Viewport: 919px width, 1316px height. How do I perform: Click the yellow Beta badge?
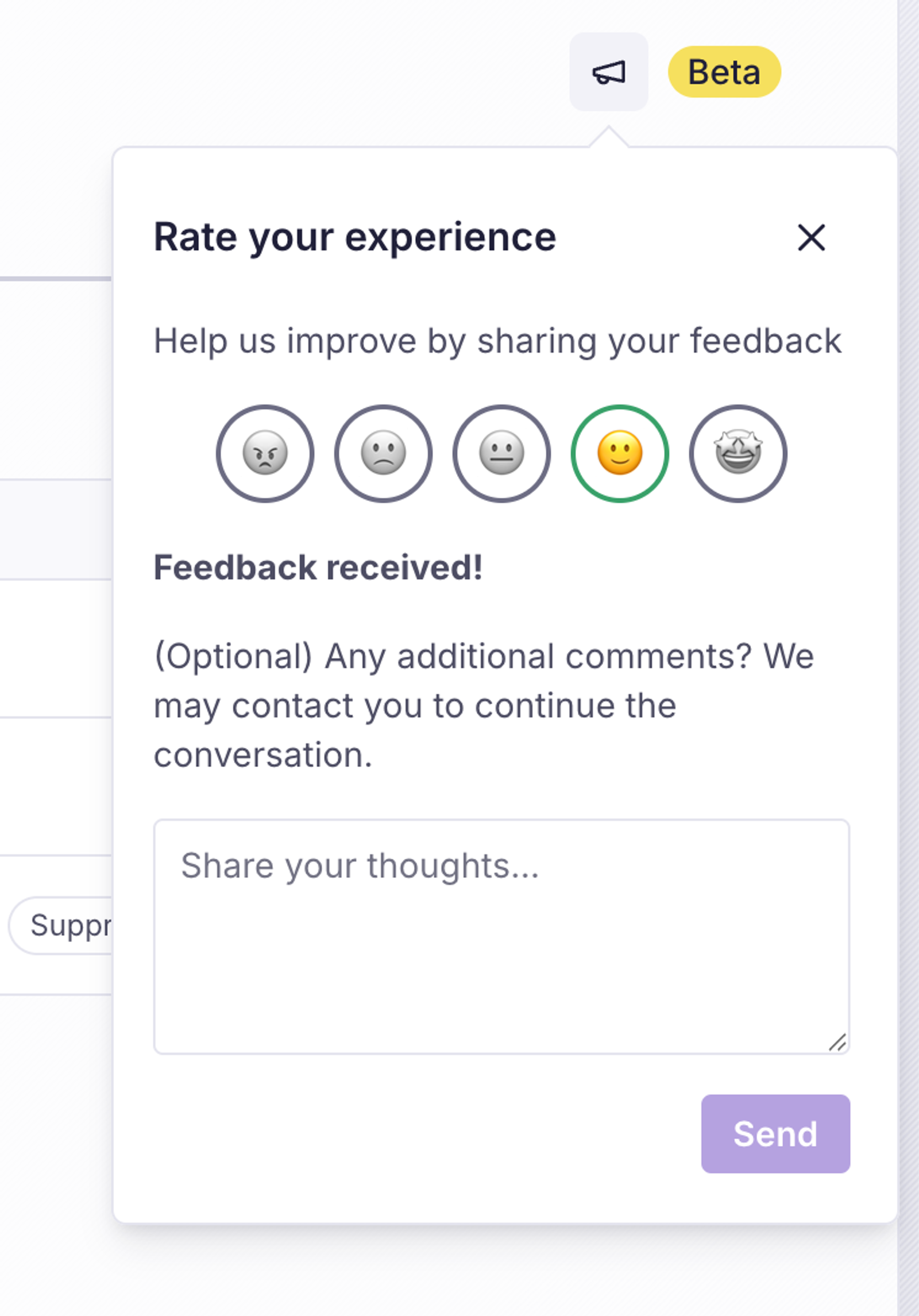(x=724, y=72)
